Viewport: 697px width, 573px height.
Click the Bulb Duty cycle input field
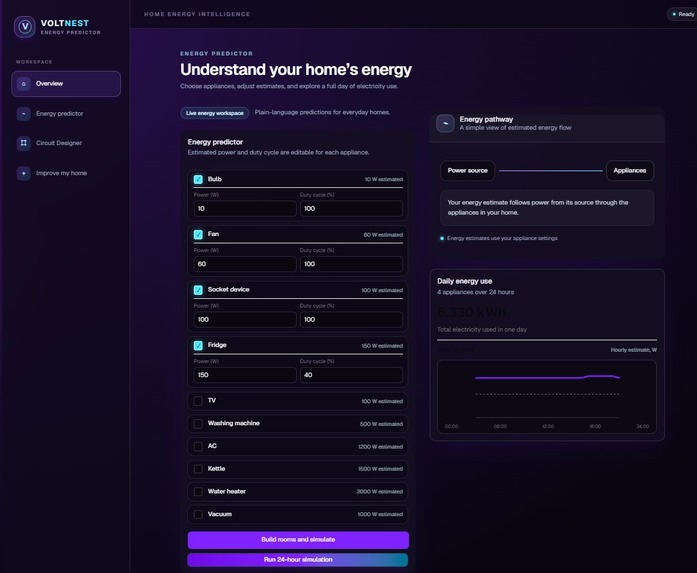tap(351, 208)
